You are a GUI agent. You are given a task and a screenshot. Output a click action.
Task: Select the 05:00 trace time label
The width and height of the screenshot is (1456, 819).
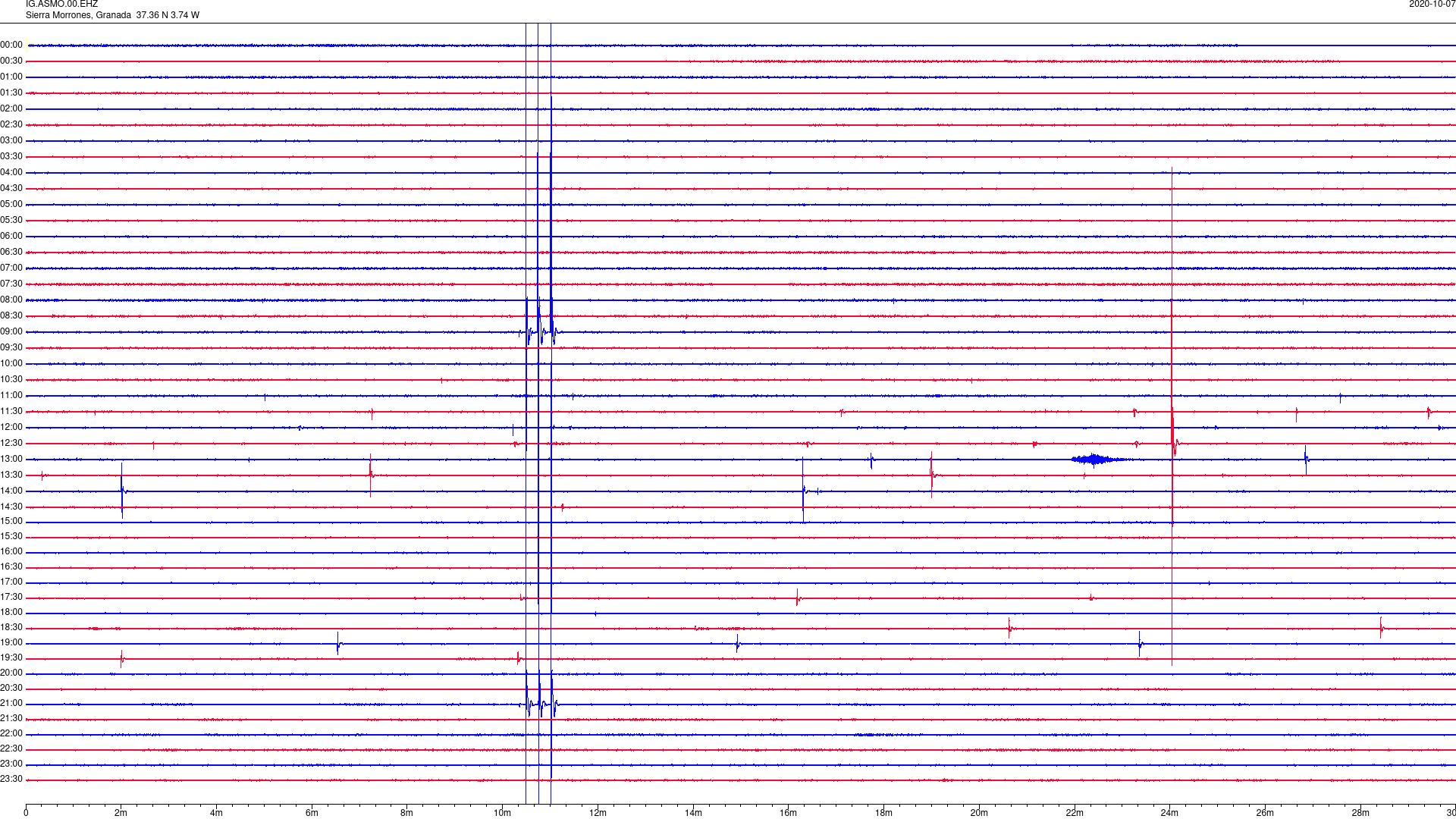coord(11,205)
